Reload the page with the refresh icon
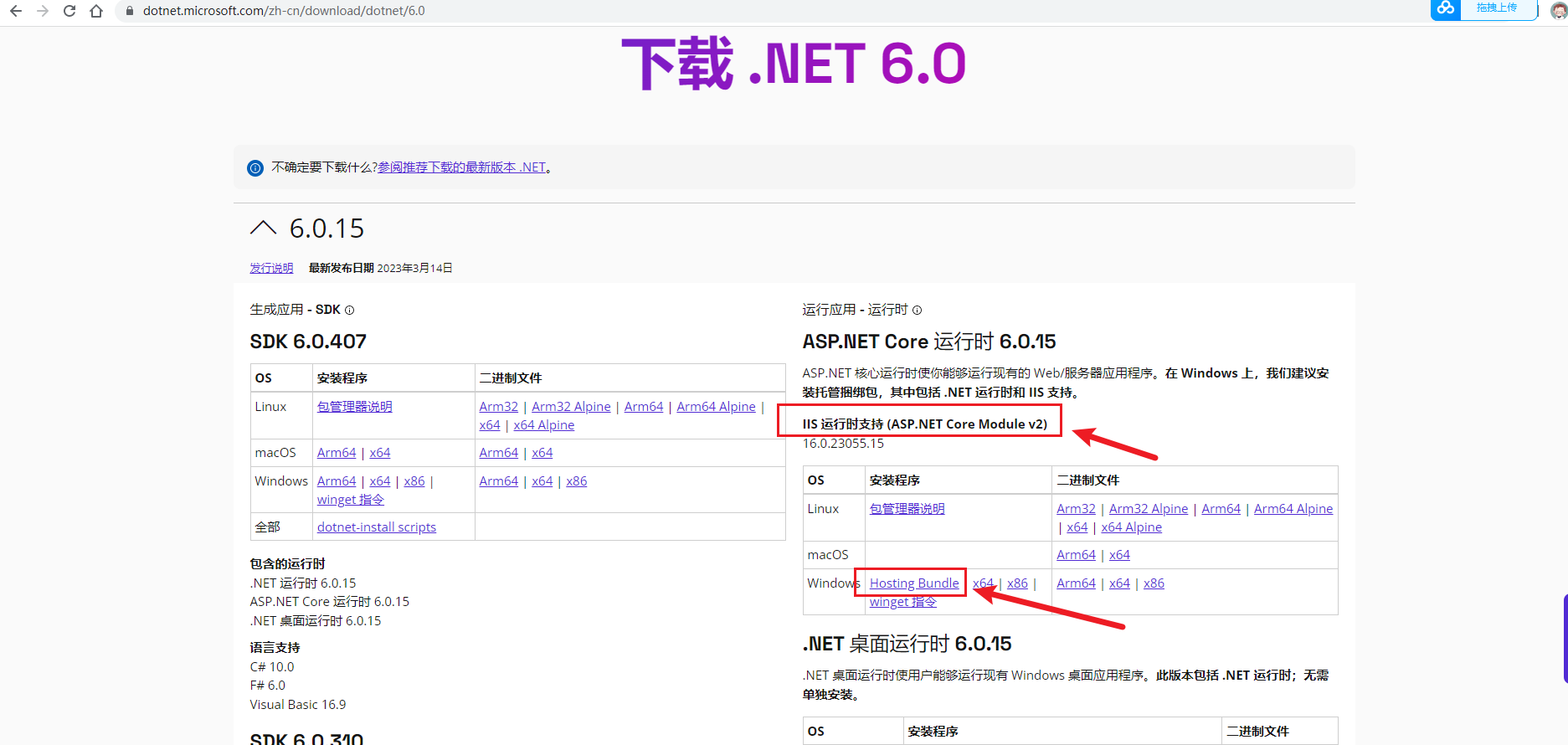The width and height of the screenshot is (1568, 745). coord(69,11)
